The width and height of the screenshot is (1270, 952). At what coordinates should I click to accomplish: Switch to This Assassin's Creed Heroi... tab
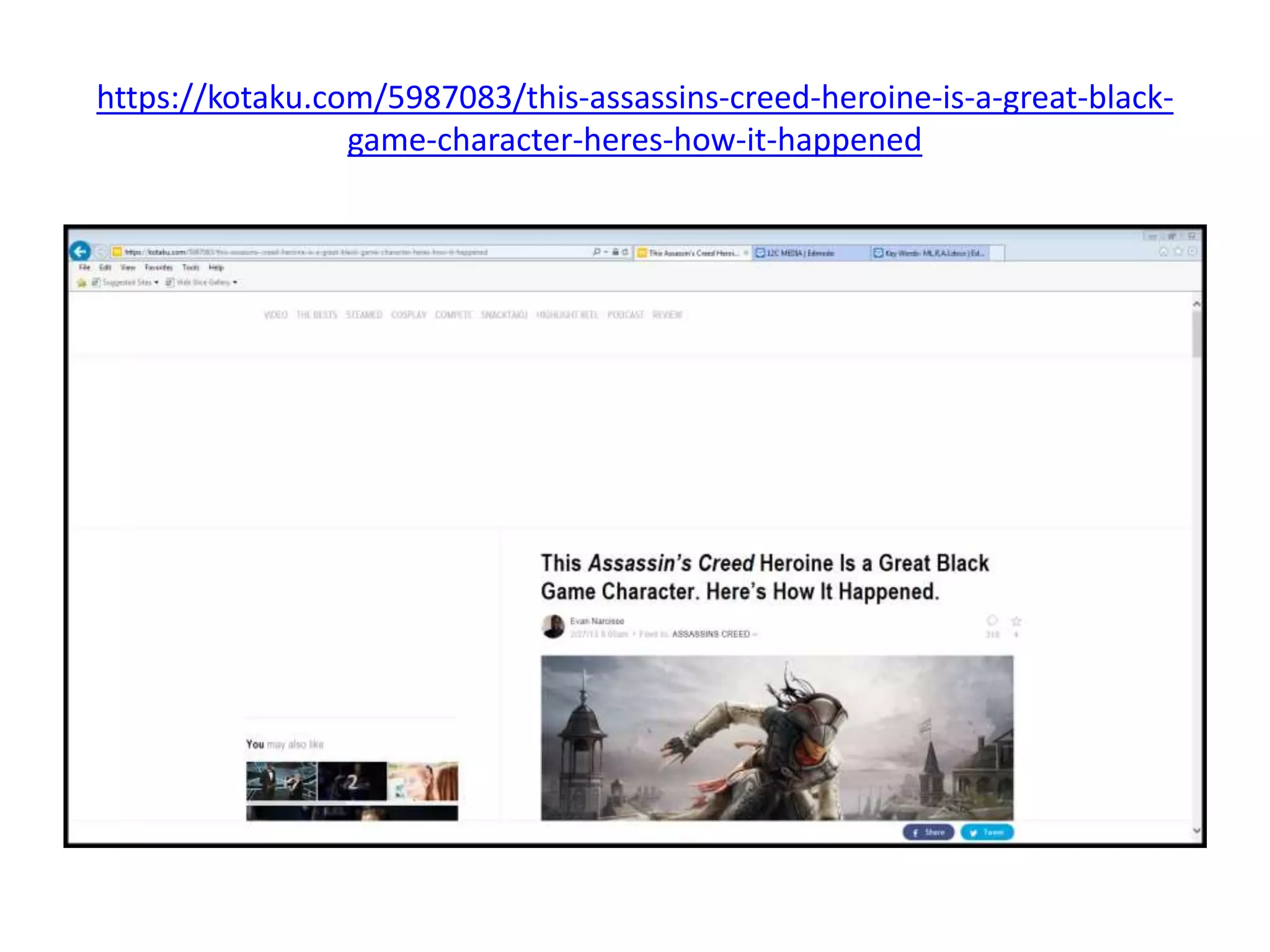691,253
